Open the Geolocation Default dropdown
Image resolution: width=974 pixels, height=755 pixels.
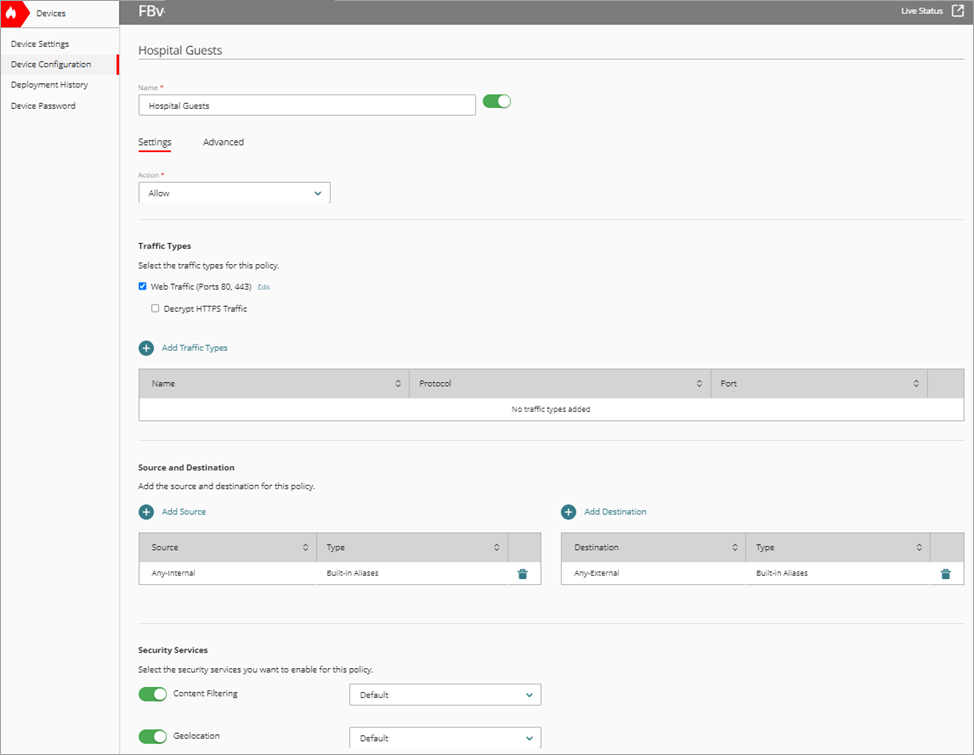click(x=444, y=737)
